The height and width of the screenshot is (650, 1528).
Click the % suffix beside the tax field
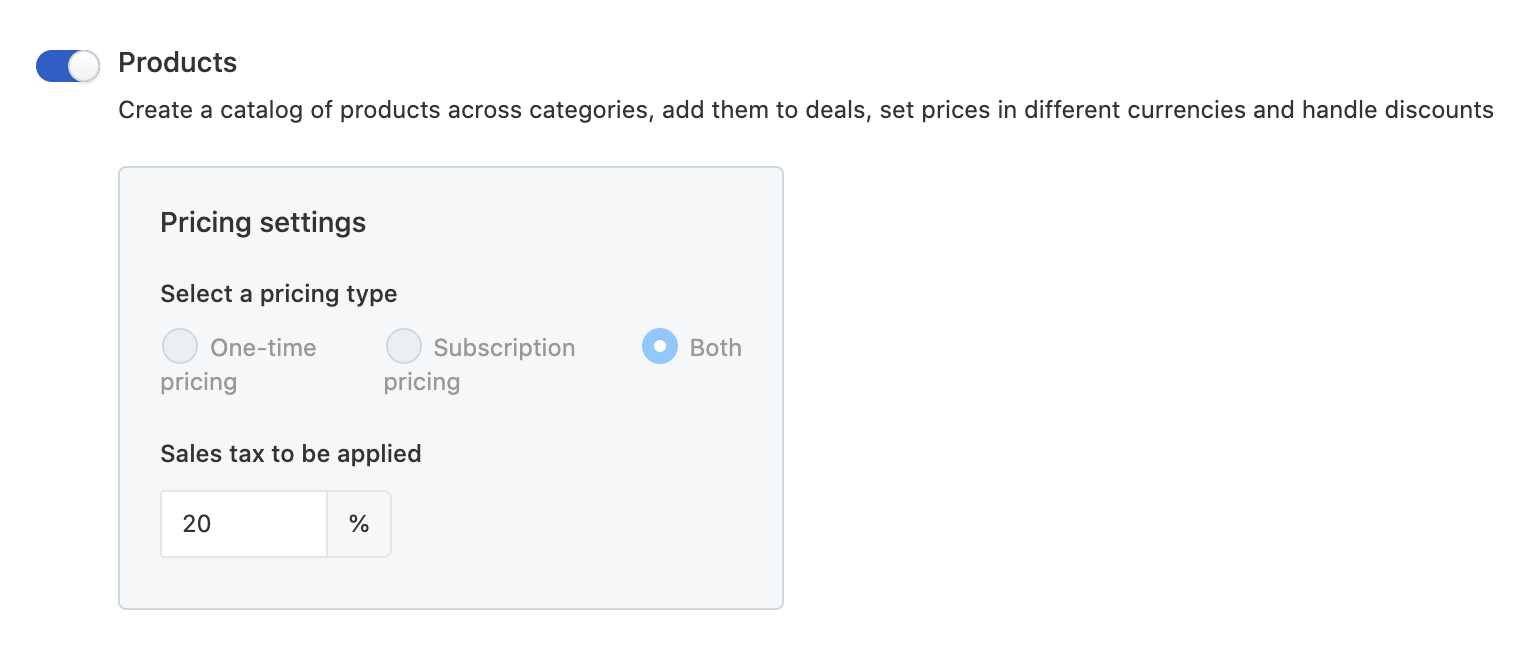(x=359, y=523)
